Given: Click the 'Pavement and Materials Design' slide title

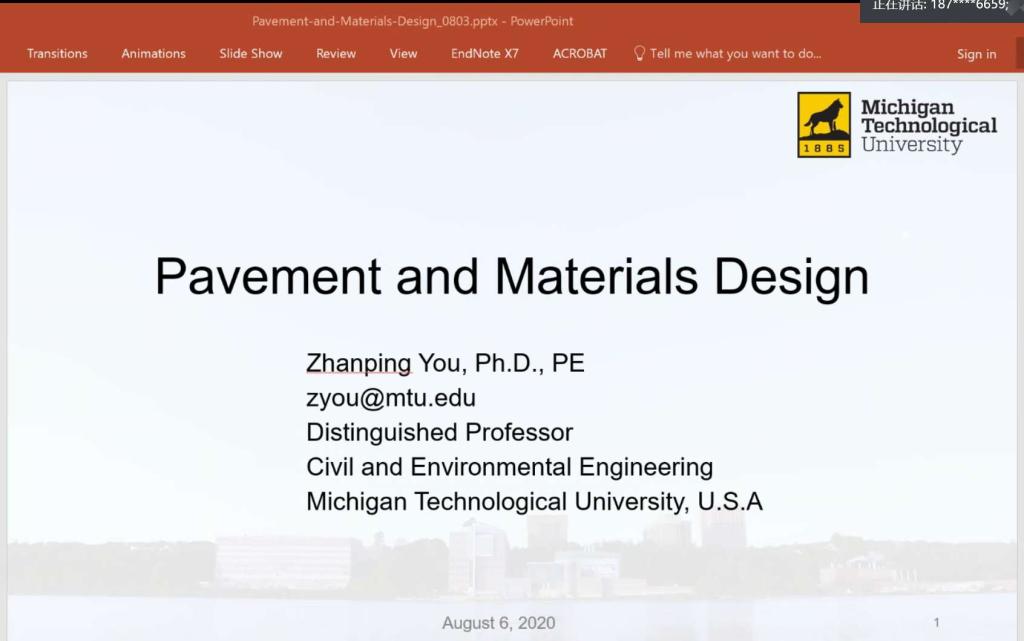Looking at the screenshot, I should click(x=511, y=276).
